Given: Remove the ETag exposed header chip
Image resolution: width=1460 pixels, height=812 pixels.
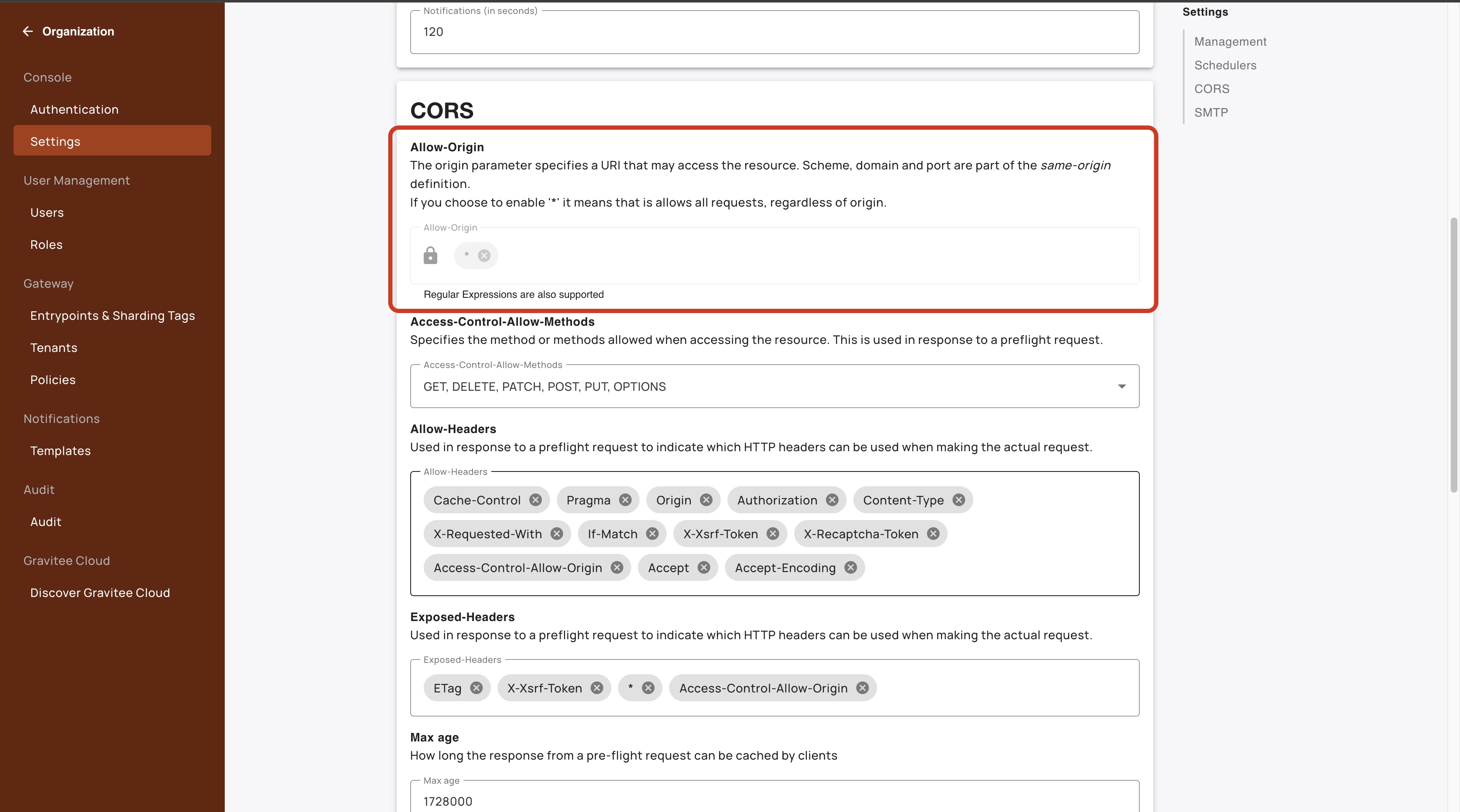Looking at the screenshot, I should point(476,688).
